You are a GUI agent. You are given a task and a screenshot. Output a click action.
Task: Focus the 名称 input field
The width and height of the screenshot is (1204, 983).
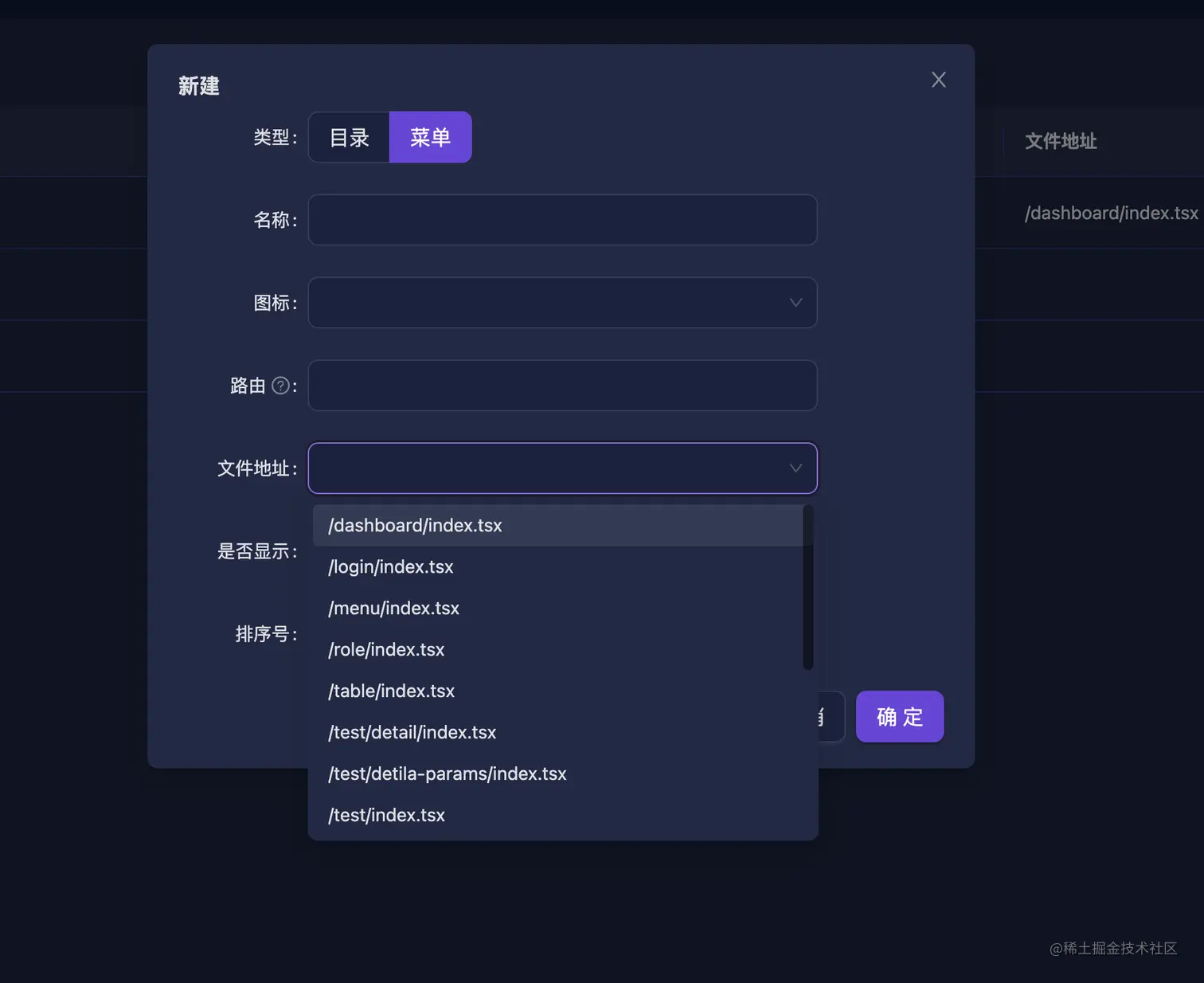pos(562,220)
